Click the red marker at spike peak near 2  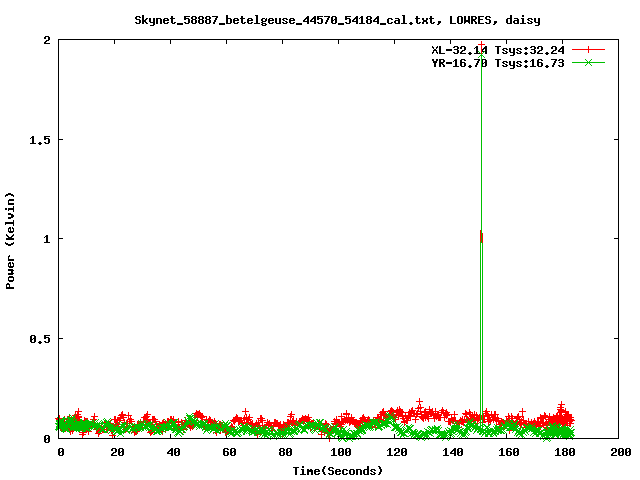tap(482, 45)
